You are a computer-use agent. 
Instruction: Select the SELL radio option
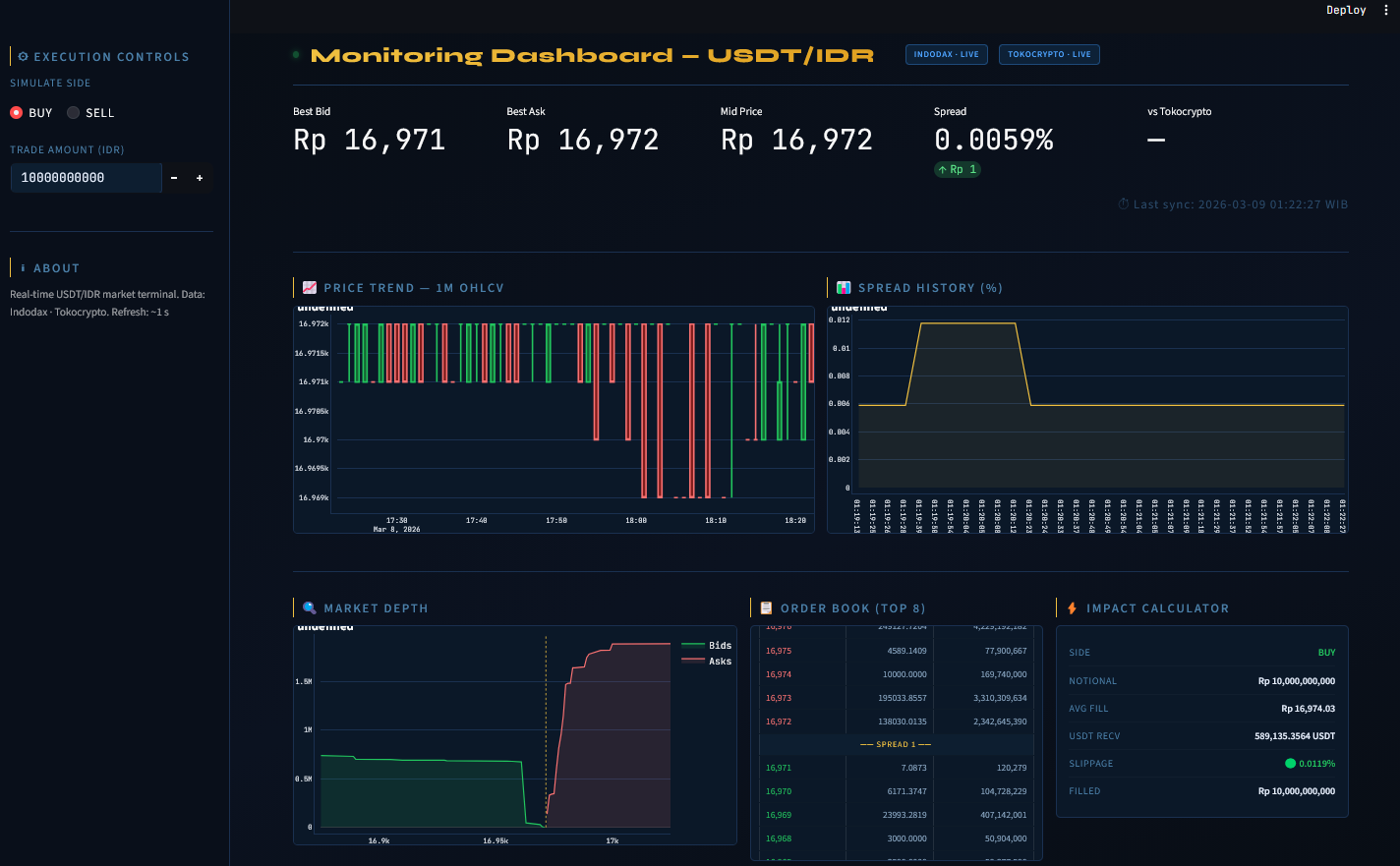pos(74,113)
